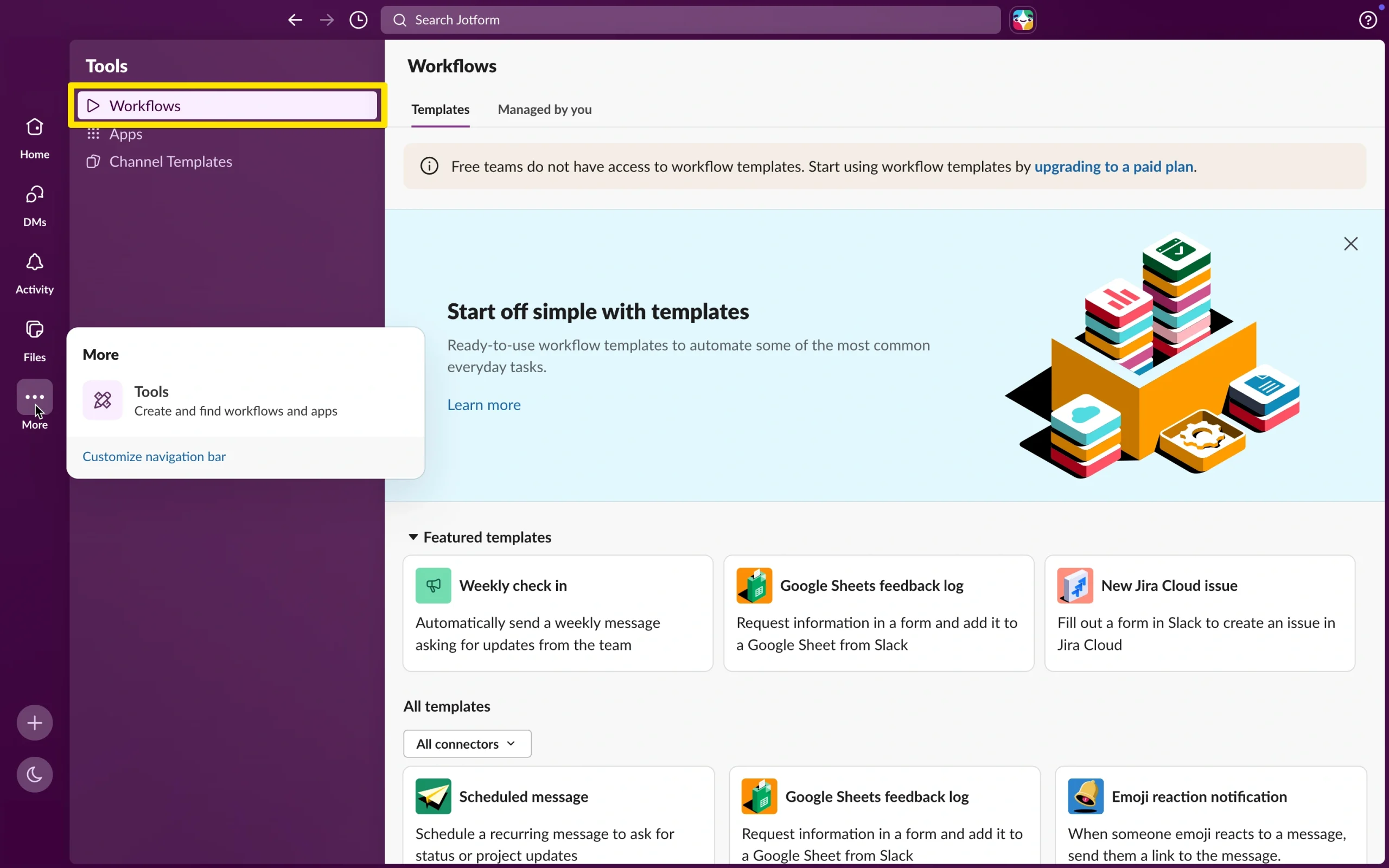Open the New Jira Cloud issue card
Screen dimensions: 1389x868
1200,613
